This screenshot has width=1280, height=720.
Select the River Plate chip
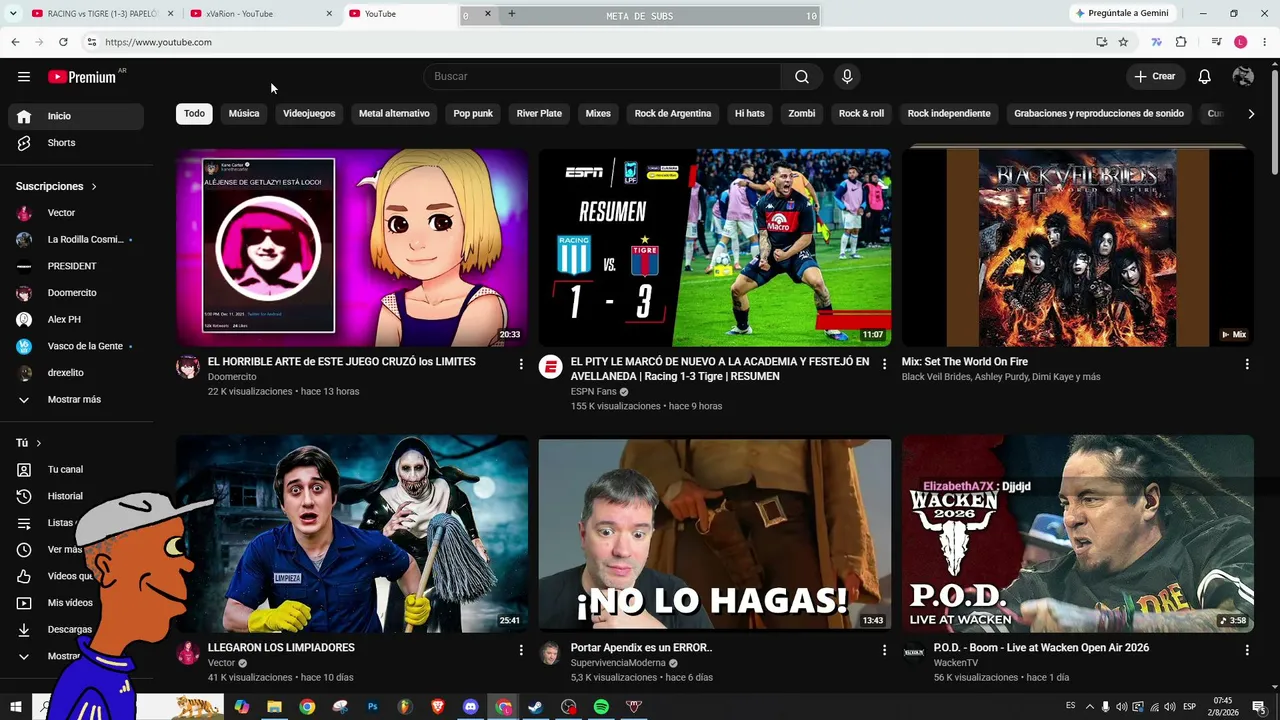point(539,114)
